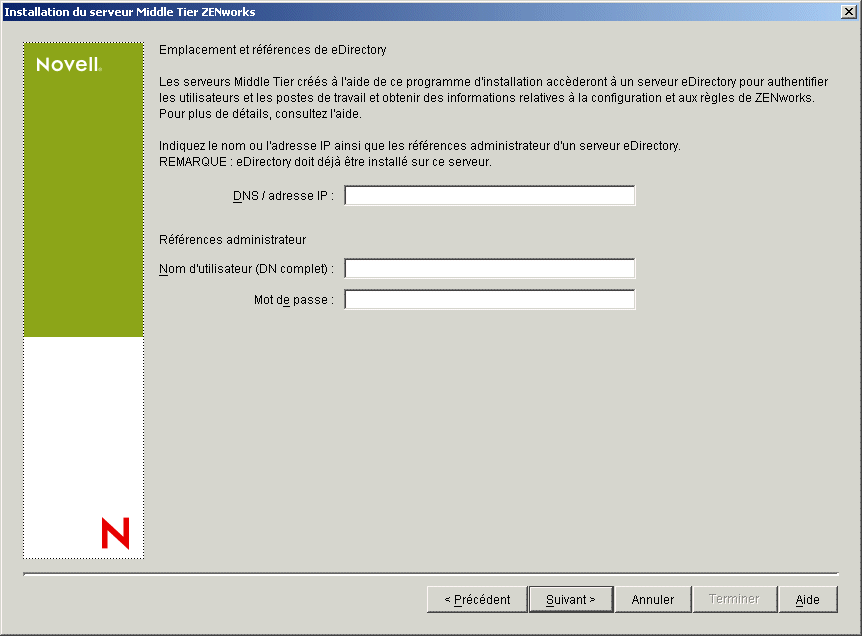
Task: Open help with the Aide button
Action: pyautogui.click(x=808, y=599)
